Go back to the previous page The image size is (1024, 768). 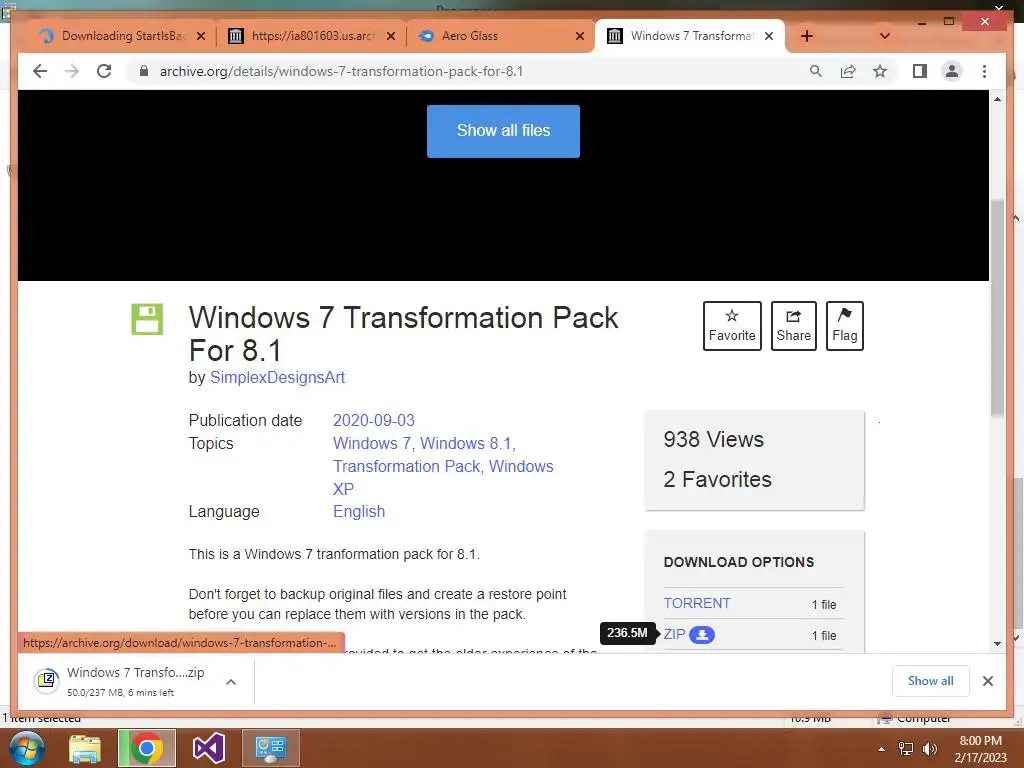point(40,71)
